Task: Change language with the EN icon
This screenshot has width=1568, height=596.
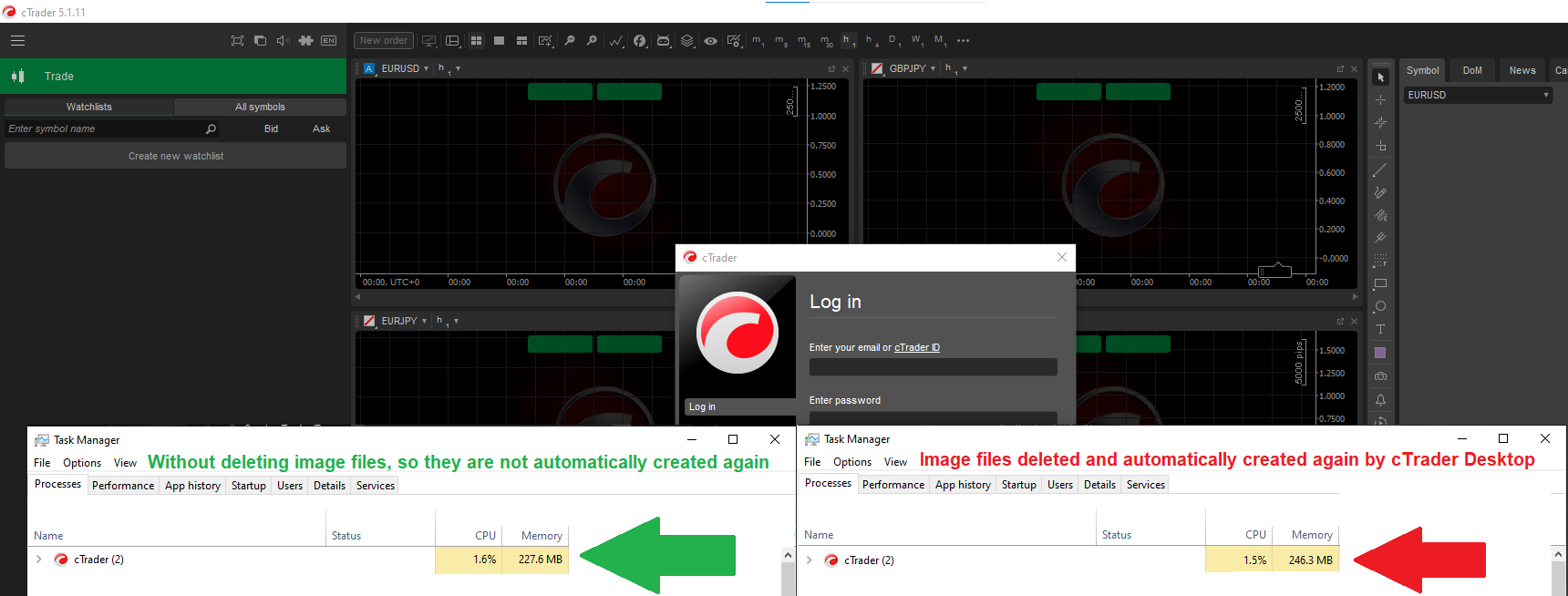Action: click(x=329, y=40)
